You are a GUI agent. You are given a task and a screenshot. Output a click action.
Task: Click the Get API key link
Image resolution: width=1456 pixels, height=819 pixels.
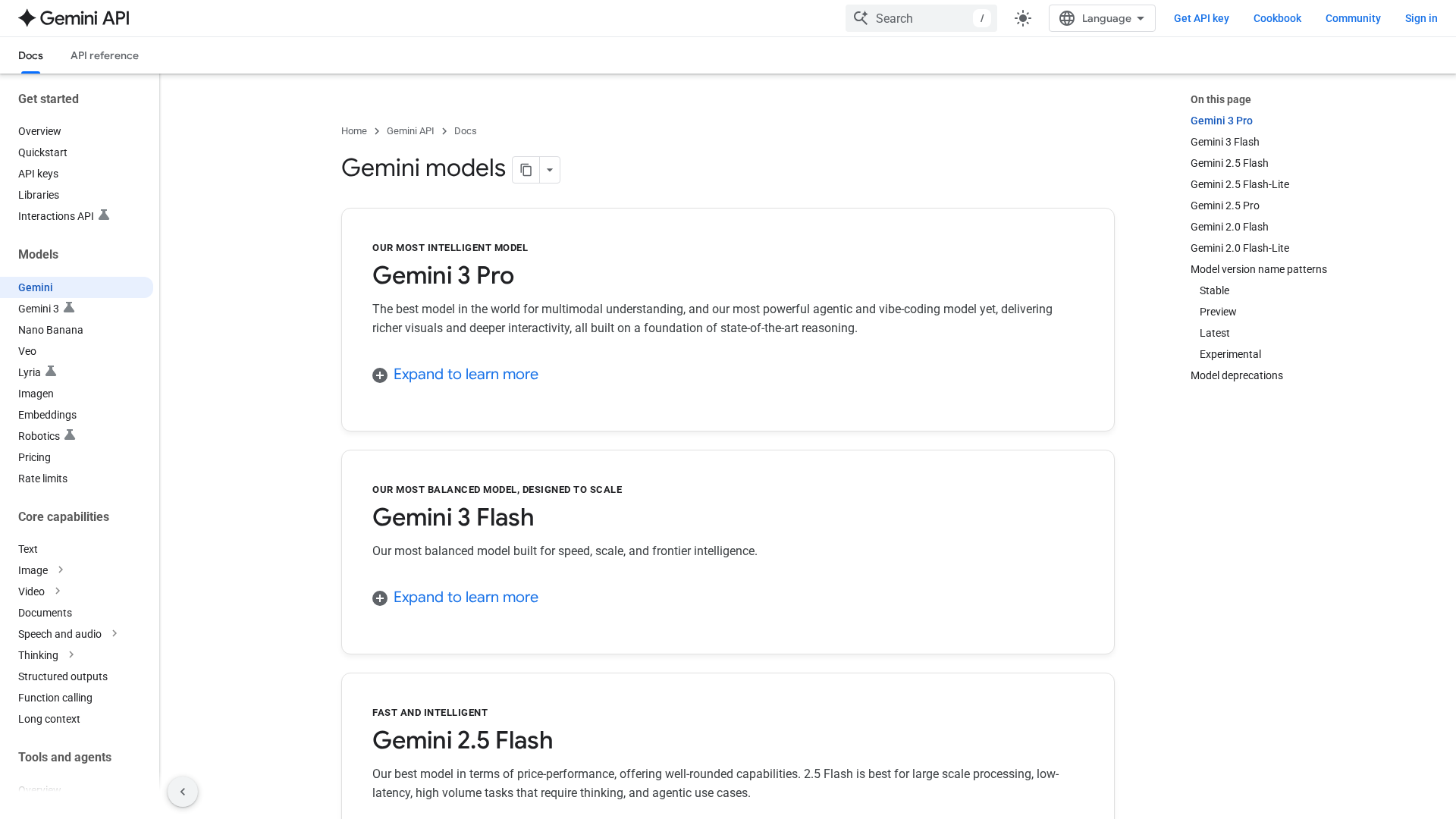point(1201,18)
